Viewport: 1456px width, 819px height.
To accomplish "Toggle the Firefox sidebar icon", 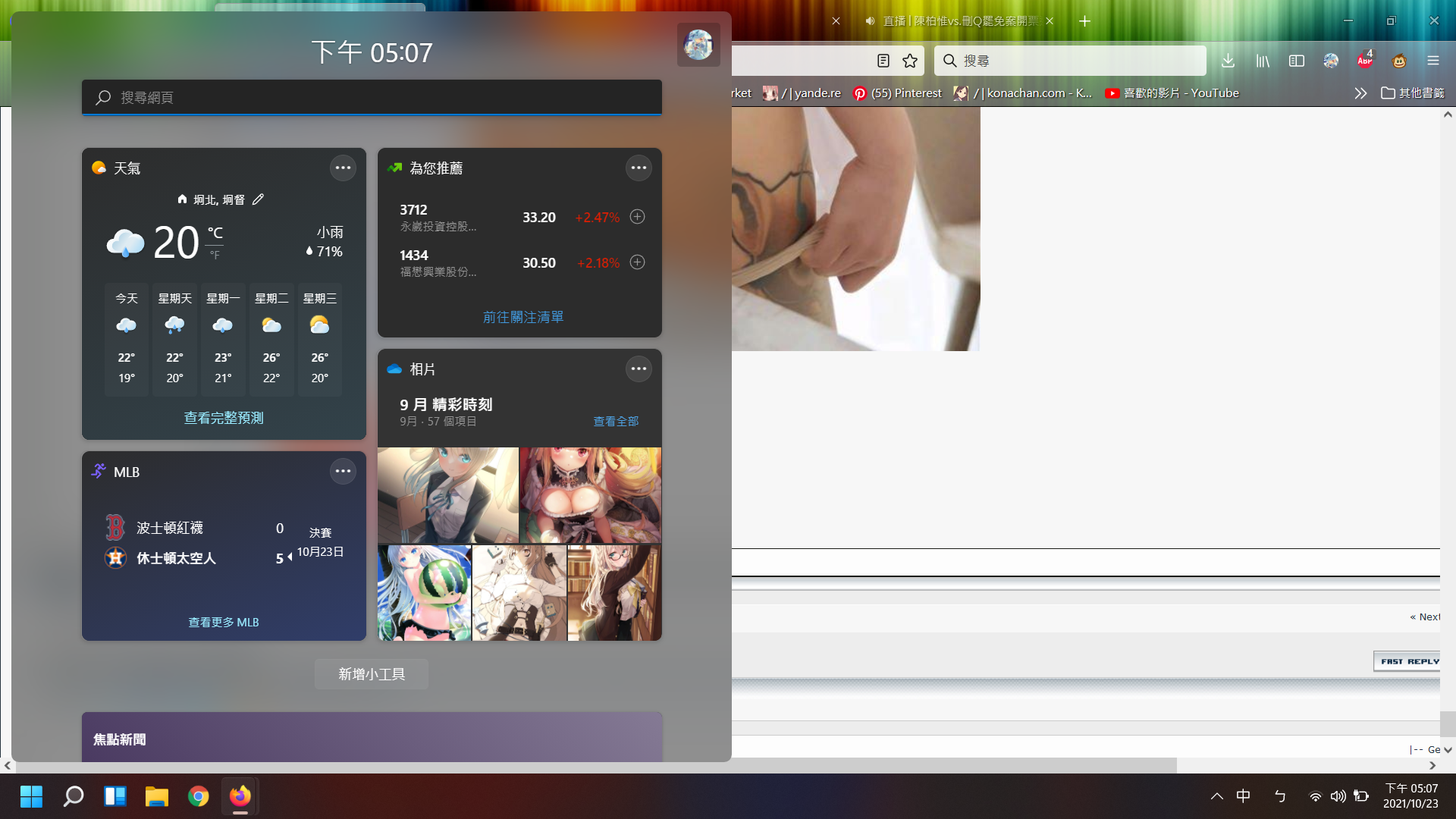I will [x=1297, y=61].
